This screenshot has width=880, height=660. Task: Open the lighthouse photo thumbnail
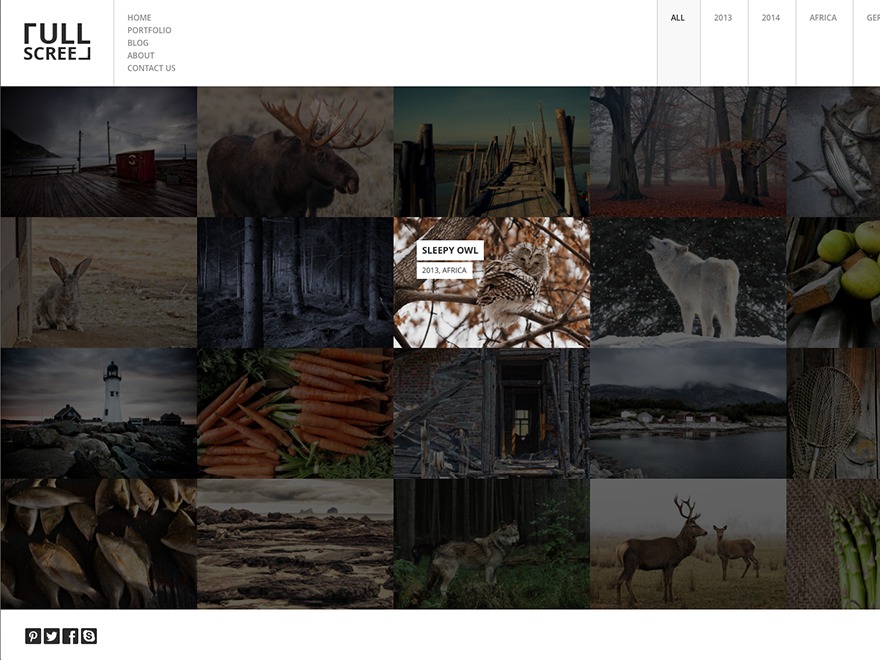(99, 413)
